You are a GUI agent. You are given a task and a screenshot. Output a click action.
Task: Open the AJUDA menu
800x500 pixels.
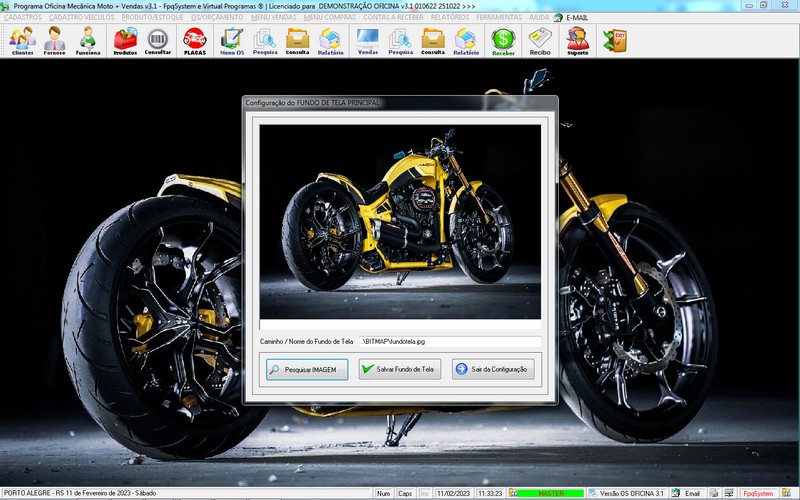point(539,17)
